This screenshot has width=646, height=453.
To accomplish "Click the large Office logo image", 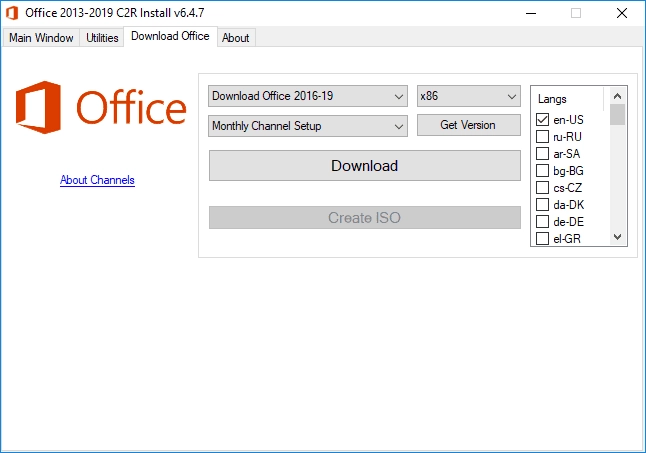I will pos(101,107).
